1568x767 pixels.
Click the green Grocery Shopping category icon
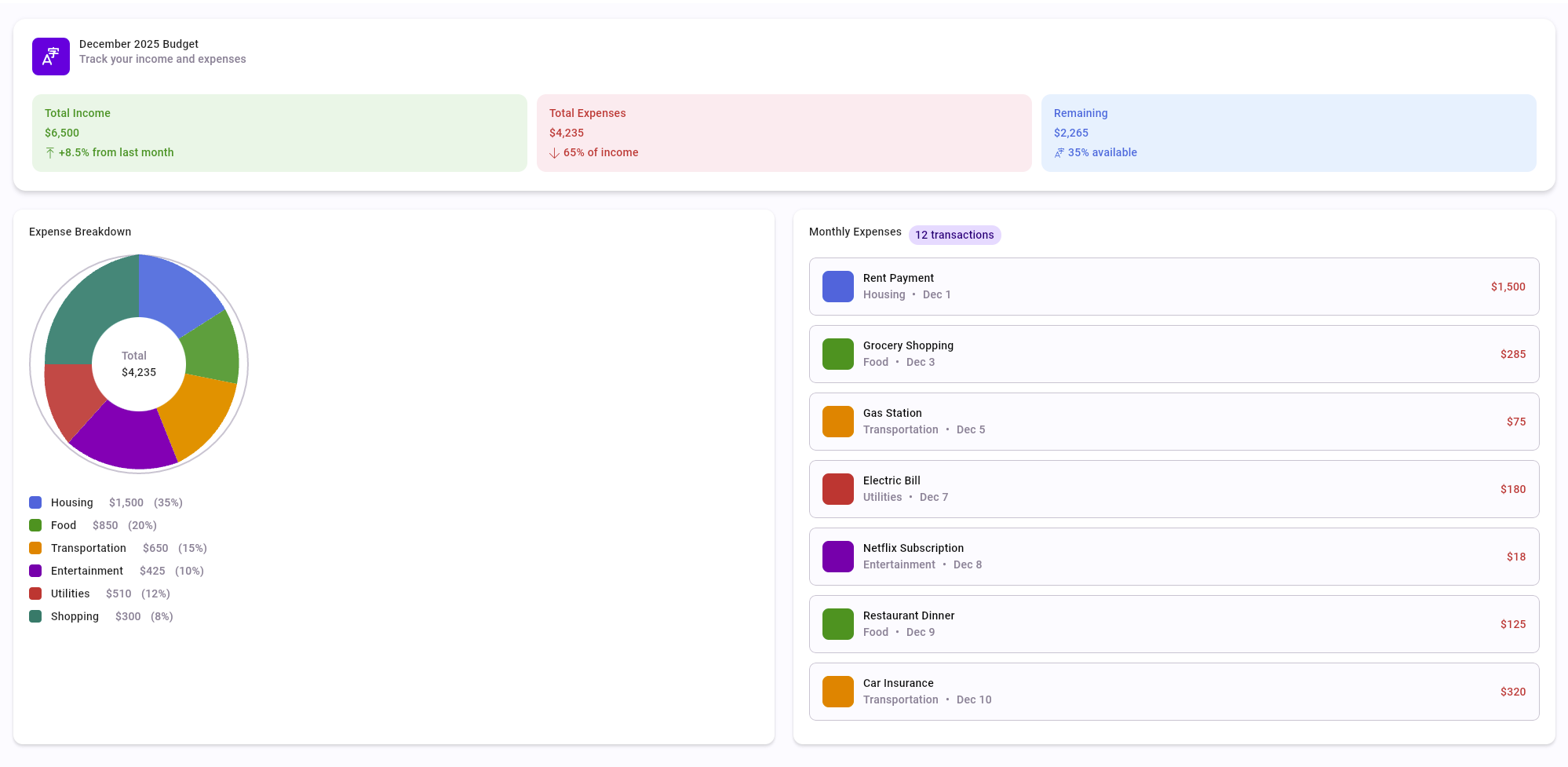[837, 354]
